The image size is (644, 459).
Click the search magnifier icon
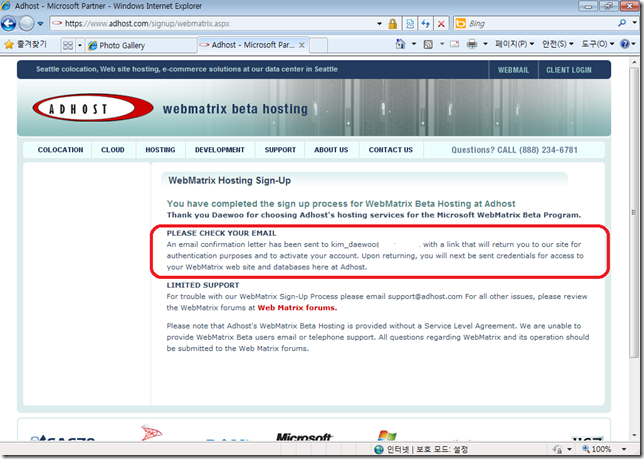tap(622, 23)
